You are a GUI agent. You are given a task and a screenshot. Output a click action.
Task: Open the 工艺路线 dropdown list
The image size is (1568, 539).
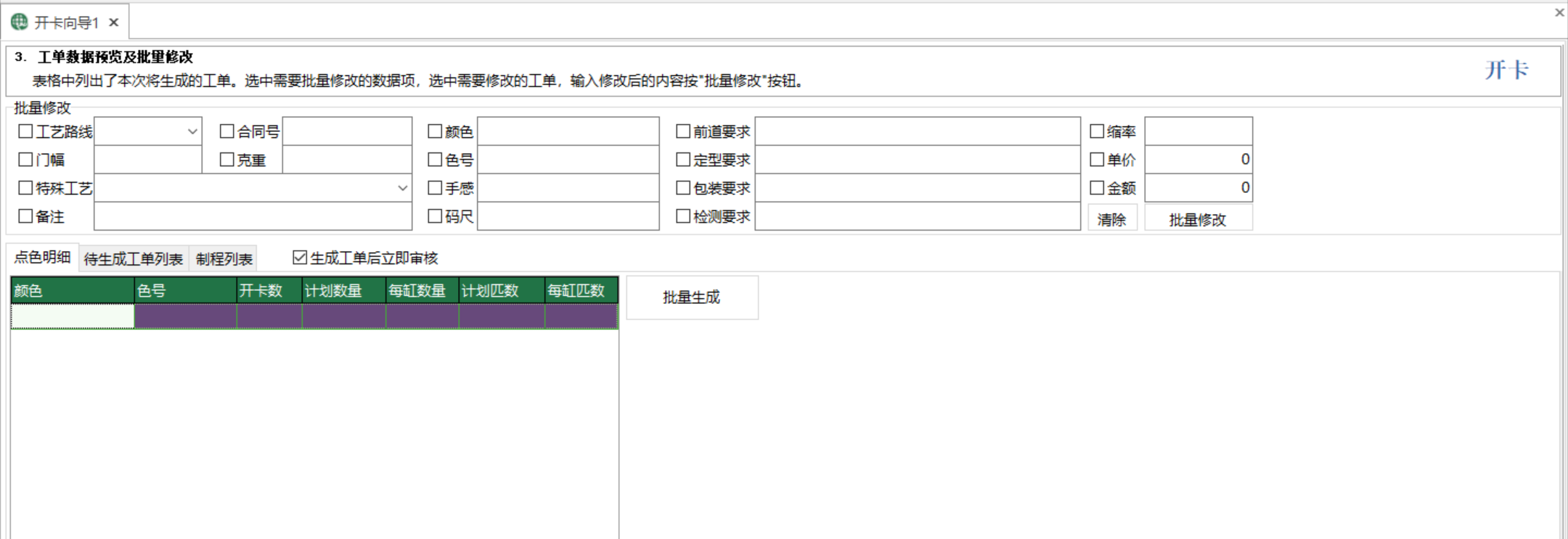192,131
